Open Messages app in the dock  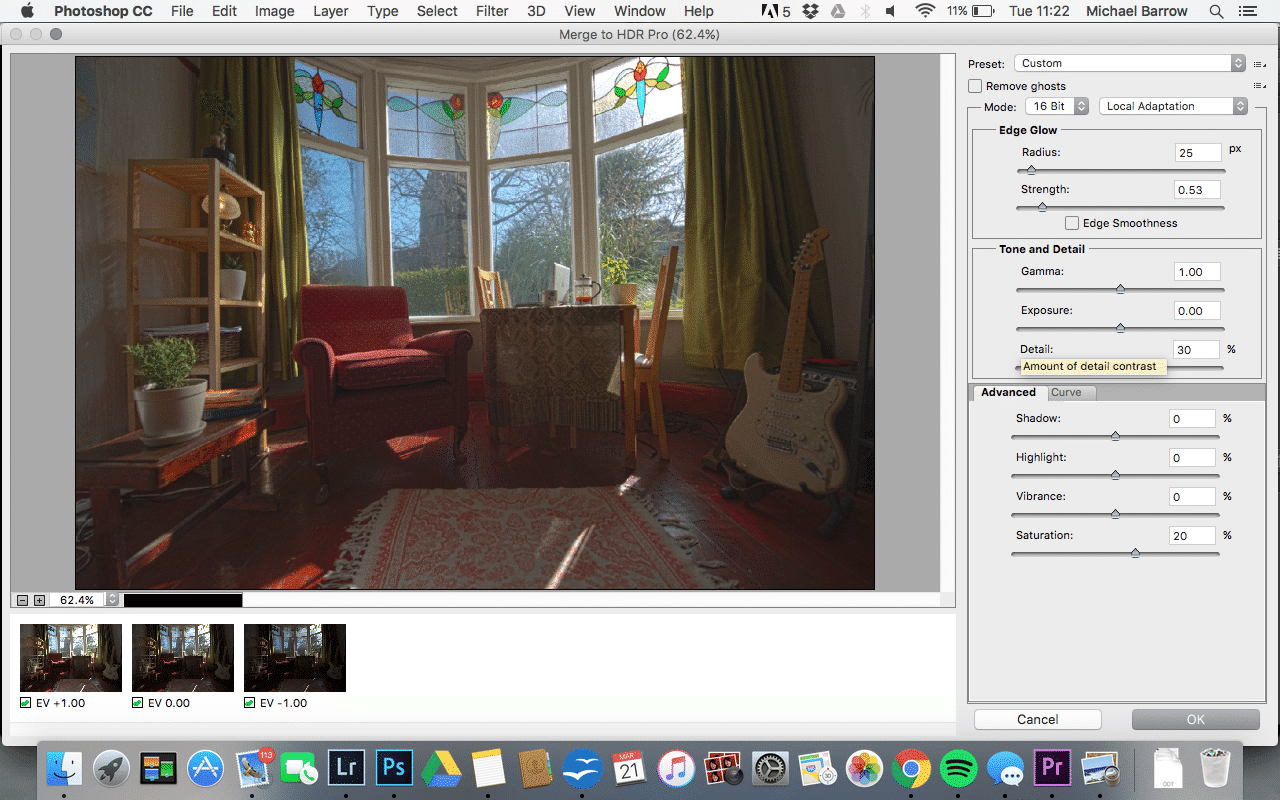pyautogui.click(x=1004, y=768)
